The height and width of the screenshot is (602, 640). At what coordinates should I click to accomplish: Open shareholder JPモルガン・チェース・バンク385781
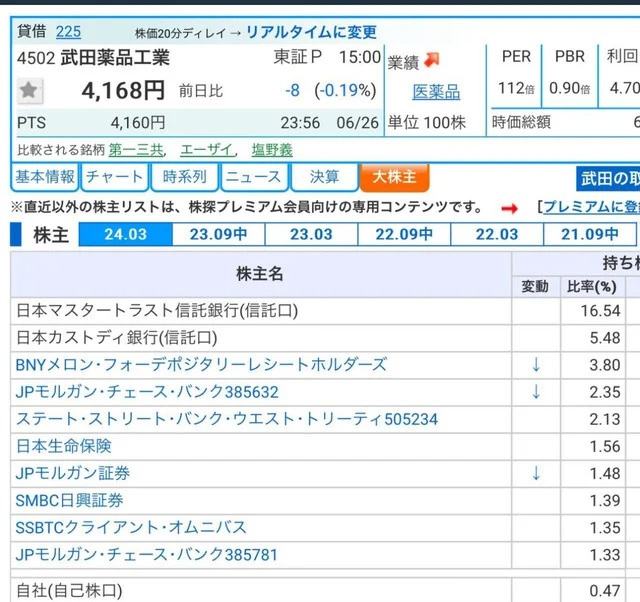tap(147, 555)
